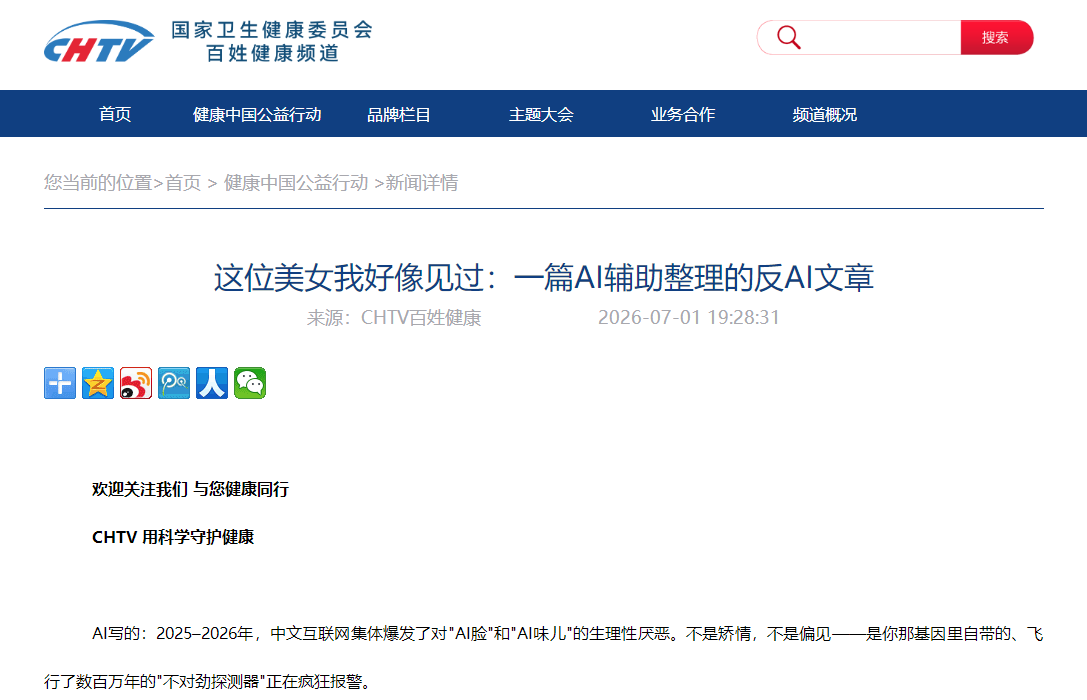
Task: Go to 首页 breadcrumb link
Action: (183, 183)
